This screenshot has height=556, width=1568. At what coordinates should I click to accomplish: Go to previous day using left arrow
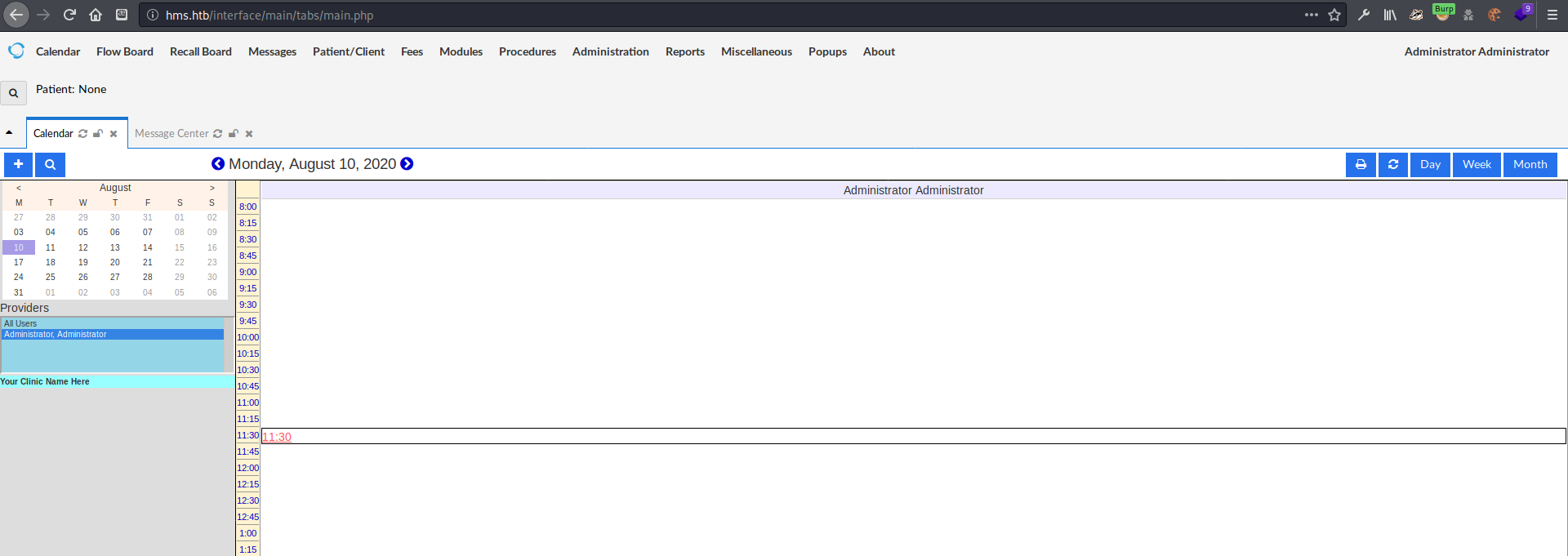(218, 164)
